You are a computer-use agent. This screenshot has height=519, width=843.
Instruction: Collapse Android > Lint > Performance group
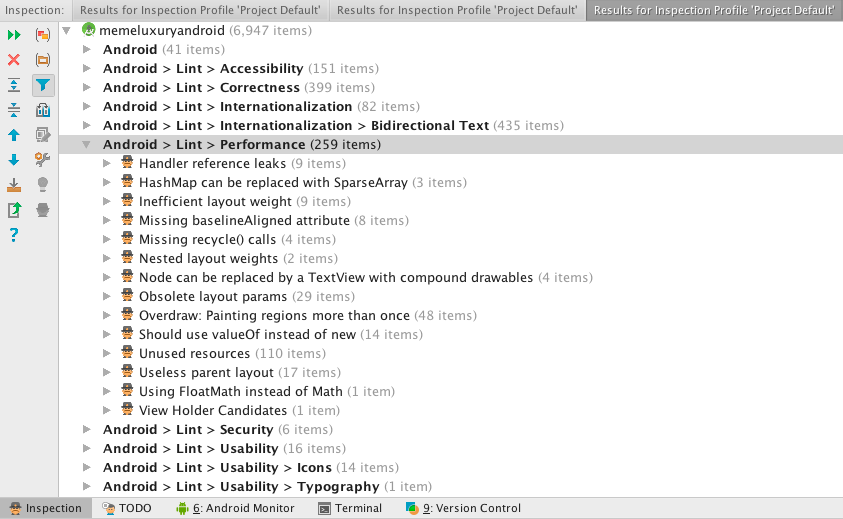click(87, 144)
